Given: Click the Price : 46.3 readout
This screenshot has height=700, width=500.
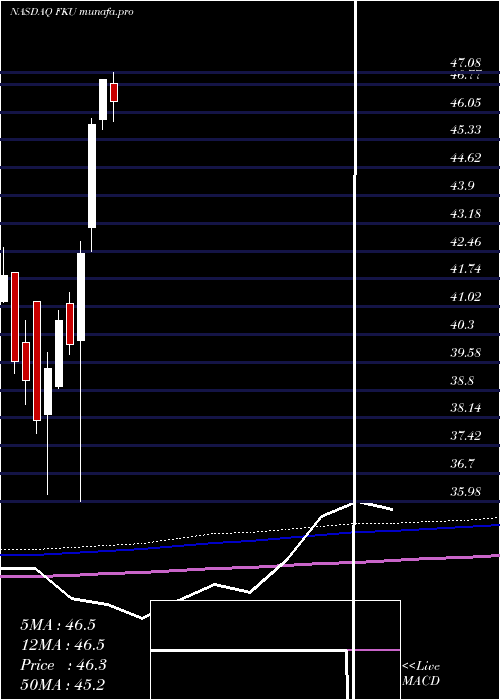Looking at the screenshot, I should pyautogui.click(x=63, y=665).
